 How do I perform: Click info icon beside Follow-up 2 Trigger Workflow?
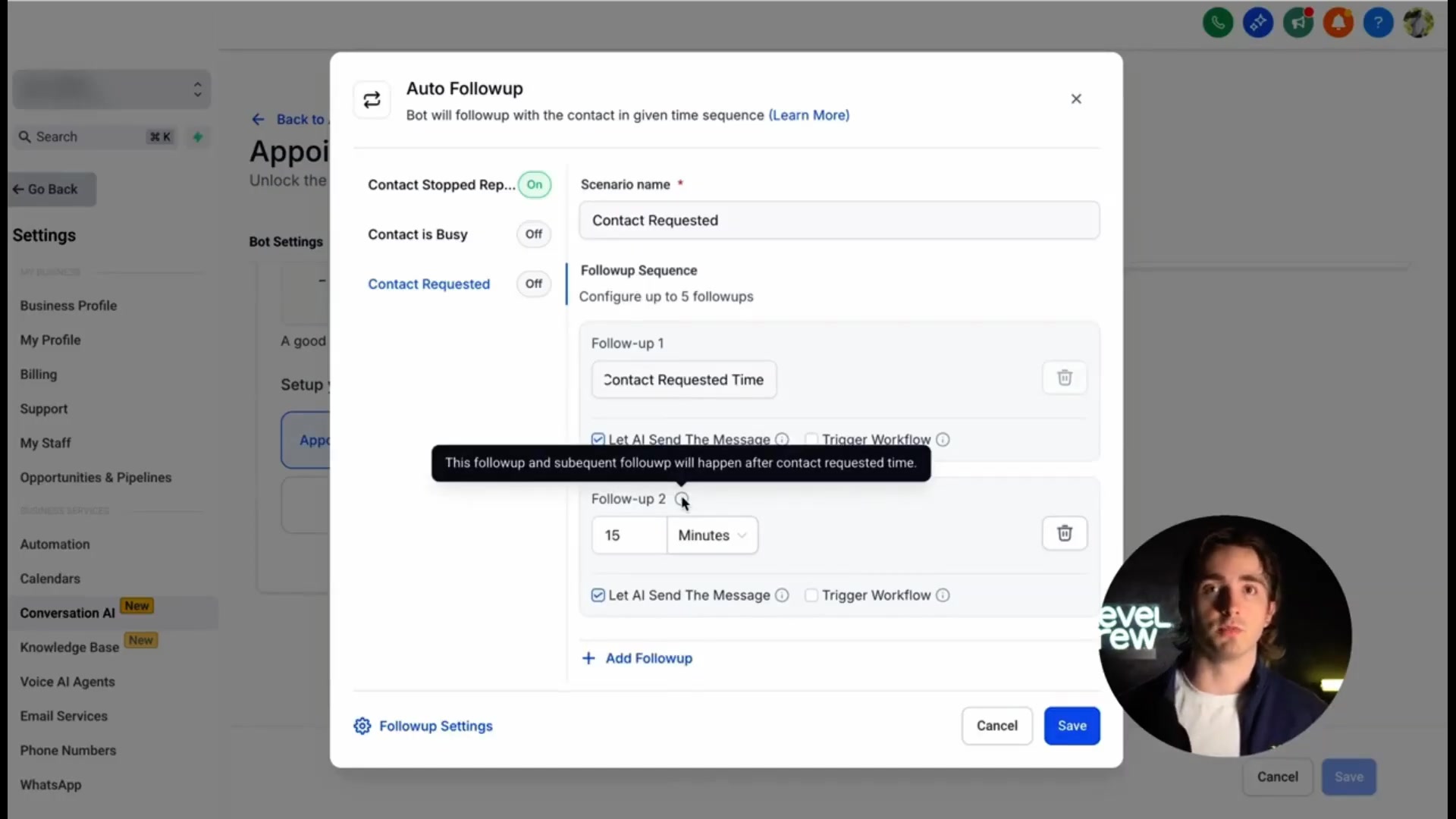point(943,595)
